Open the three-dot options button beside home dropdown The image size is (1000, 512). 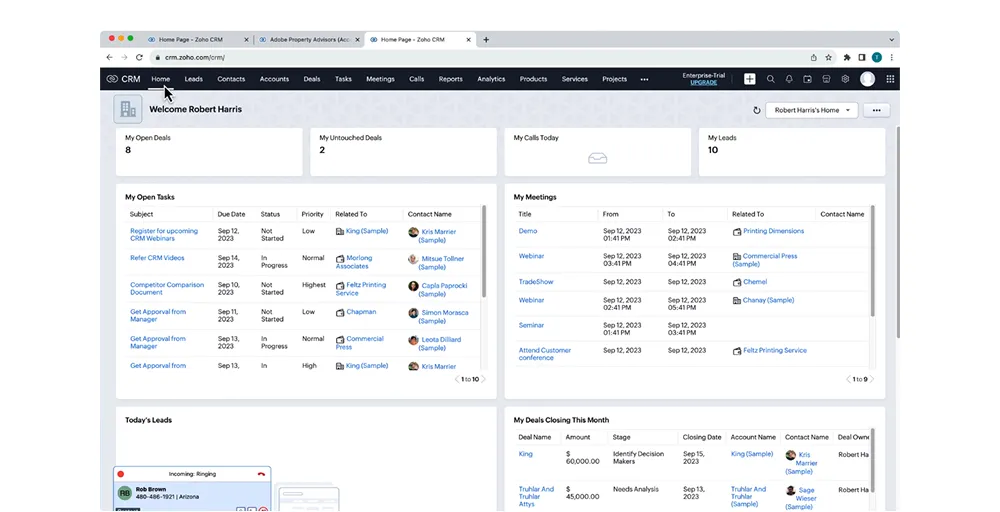pos(876,110)
